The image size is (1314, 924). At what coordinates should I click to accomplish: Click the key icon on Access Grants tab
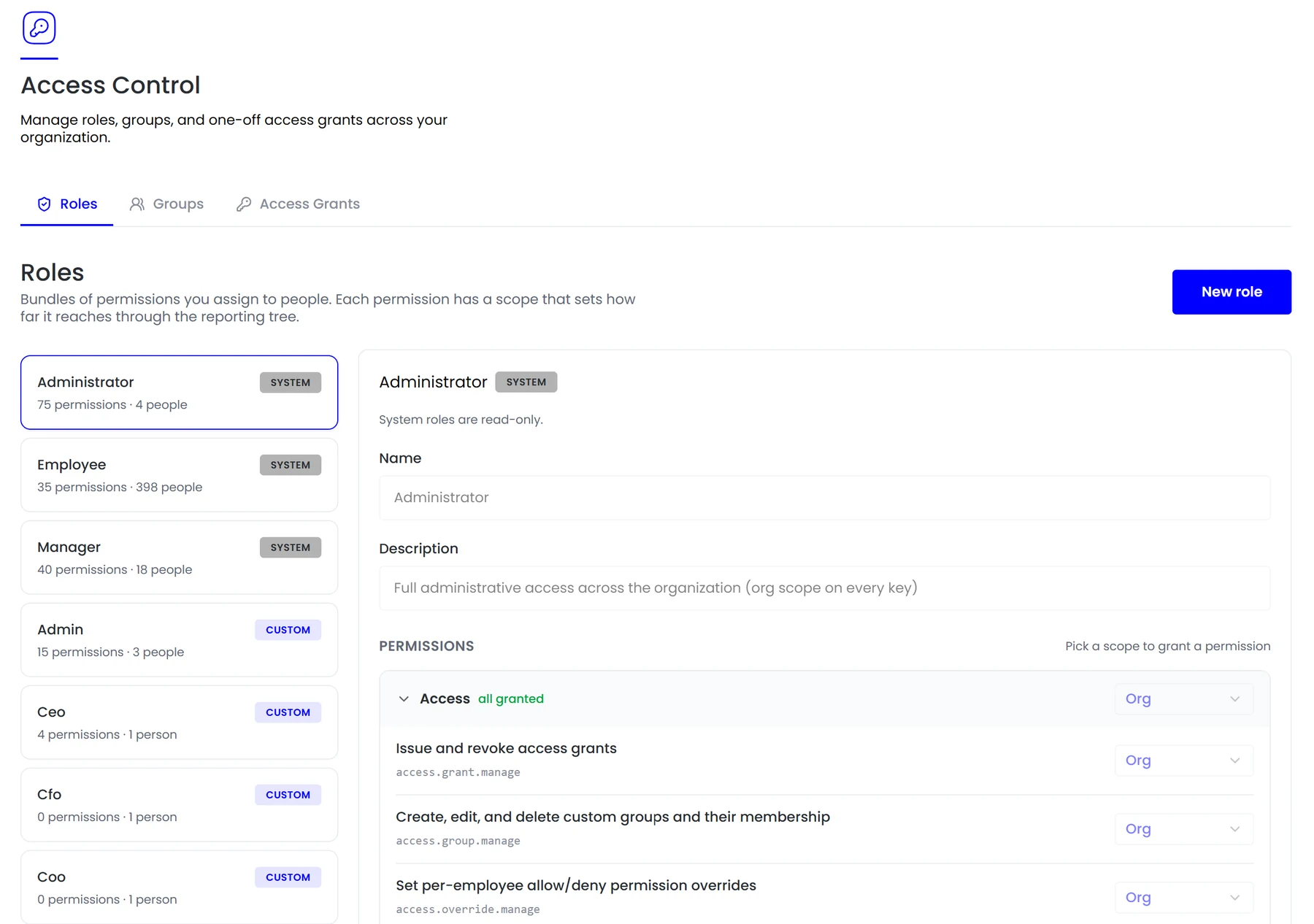[244, 204]
